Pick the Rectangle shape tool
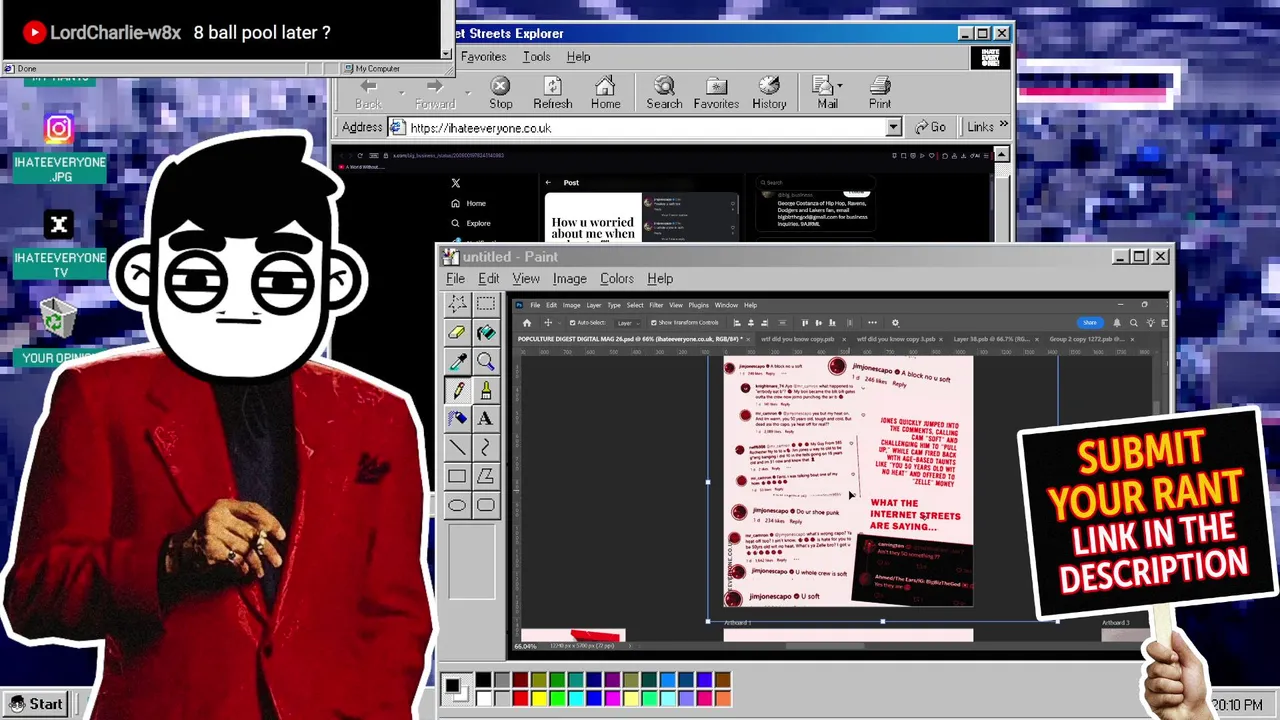The width and height of the screenshot is (1280, 720). (457, 477)
